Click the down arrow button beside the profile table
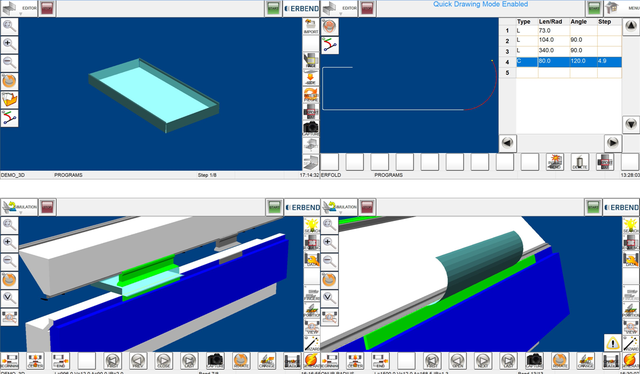The height and width of the screenshot is (374, 640). (631, 124)
